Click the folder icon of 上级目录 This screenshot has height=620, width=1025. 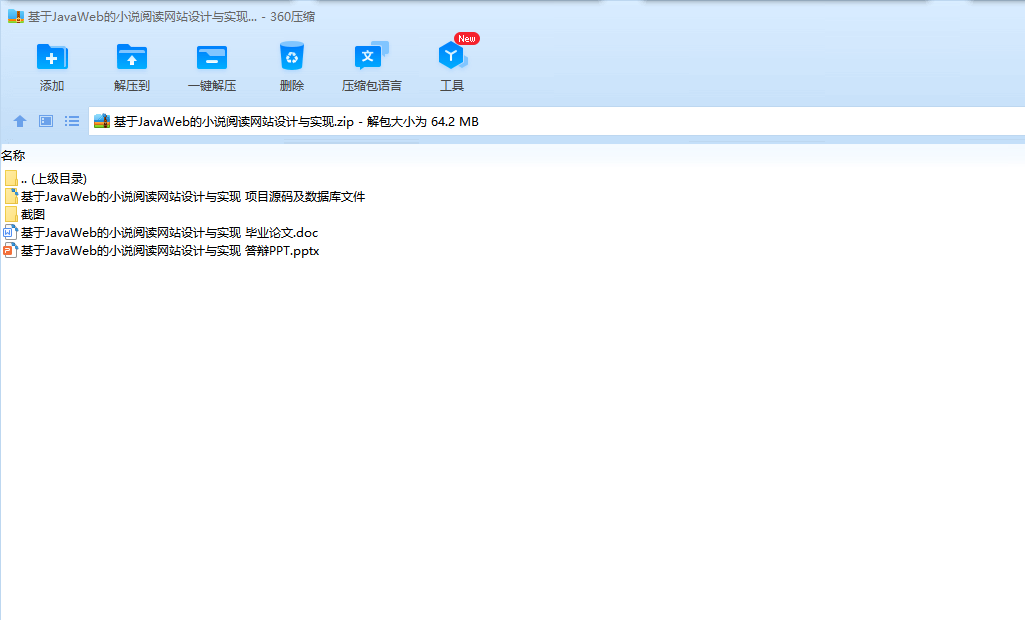10,179
